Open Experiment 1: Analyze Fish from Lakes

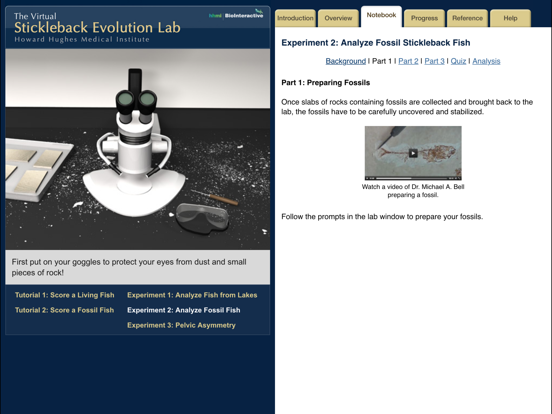point(192,295)
